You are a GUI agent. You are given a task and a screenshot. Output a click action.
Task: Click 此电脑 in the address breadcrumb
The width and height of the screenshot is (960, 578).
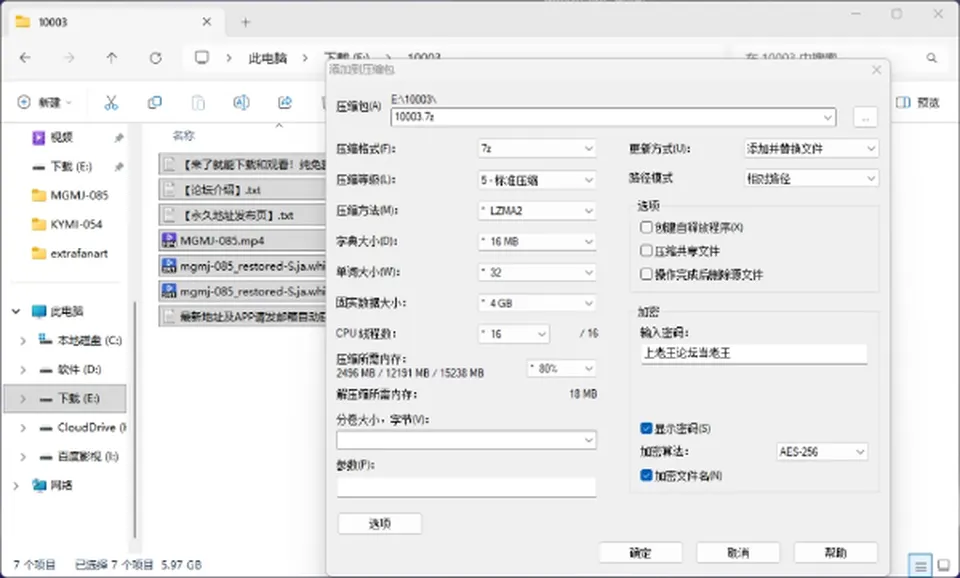point(268,58)
